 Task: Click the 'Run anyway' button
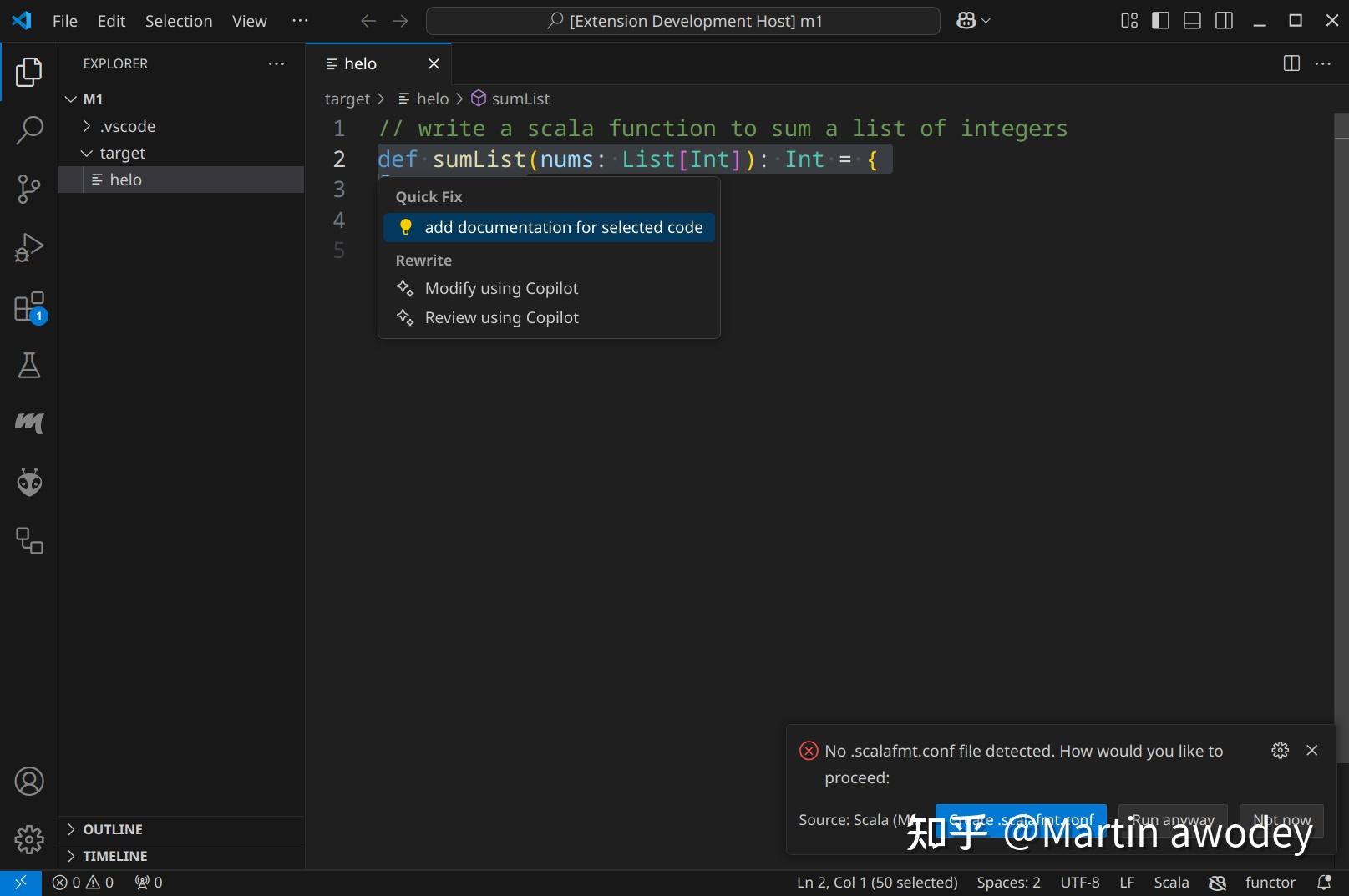pos(1171,820)
